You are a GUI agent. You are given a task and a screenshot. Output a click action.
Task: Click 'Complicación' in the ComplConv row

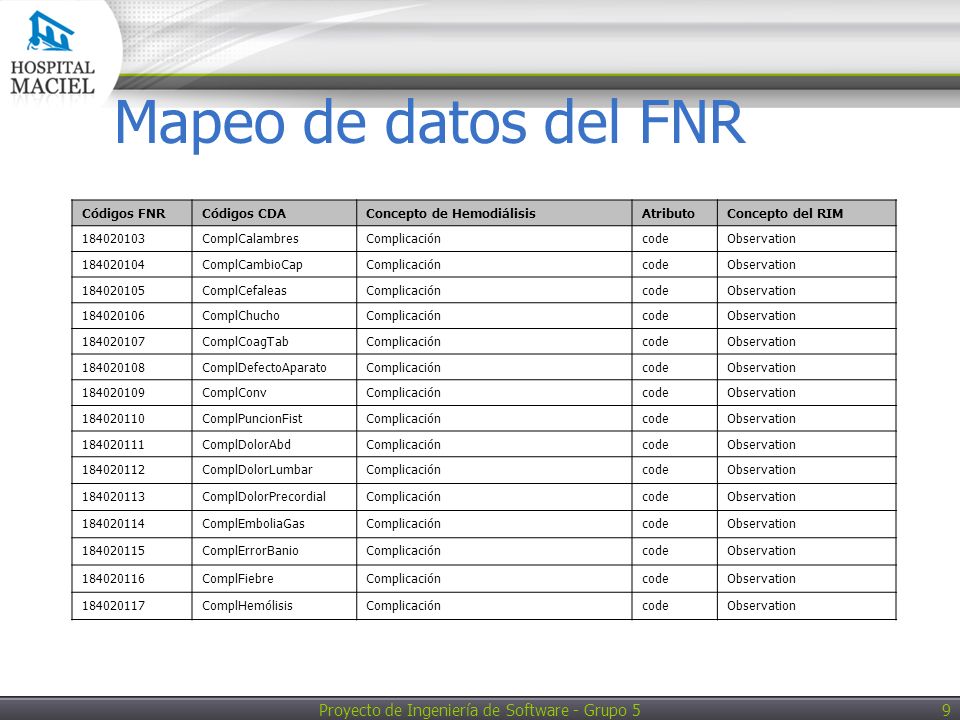(x=403, y=392)
